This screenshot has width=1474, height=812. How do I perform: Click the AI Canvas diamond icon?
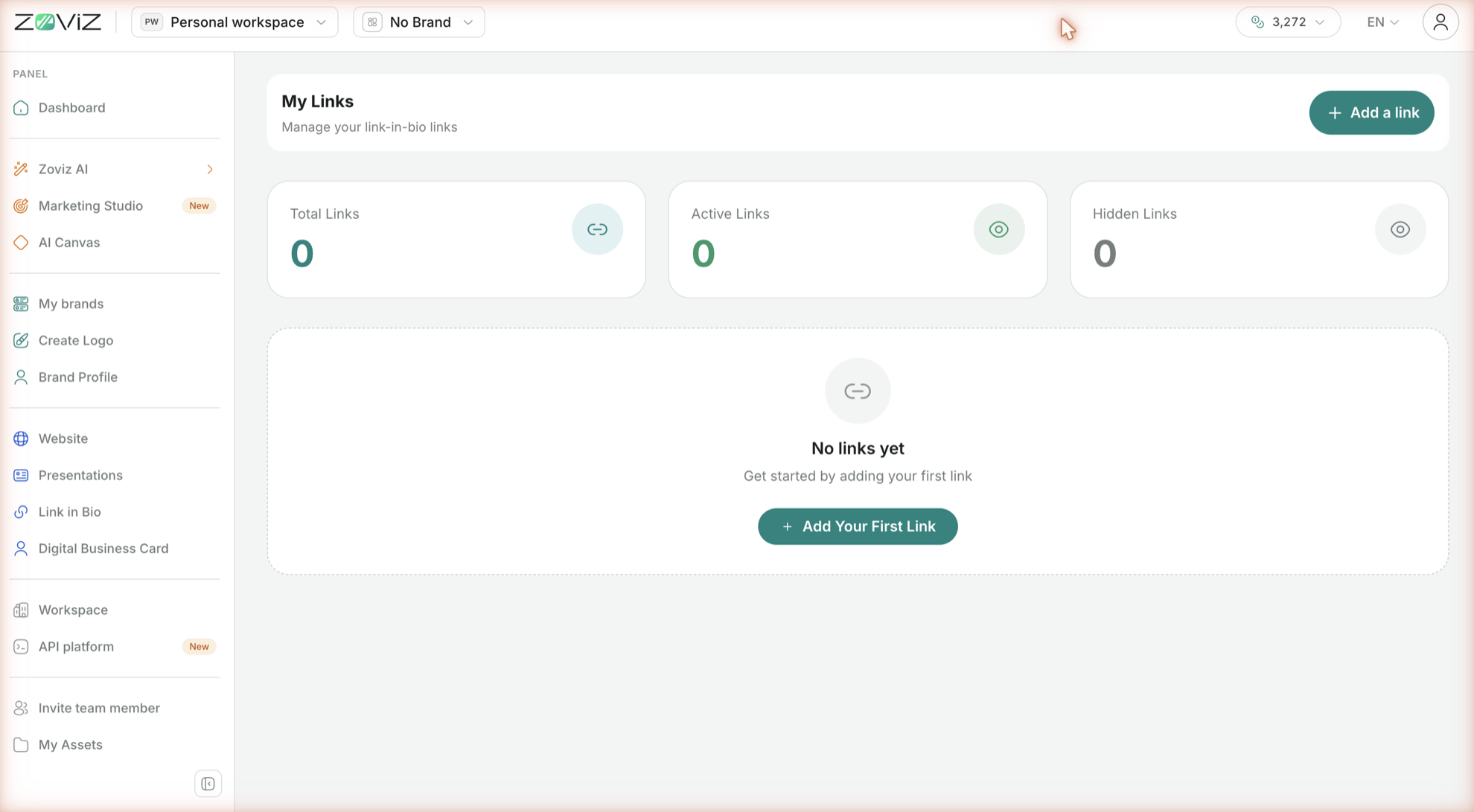21,243
